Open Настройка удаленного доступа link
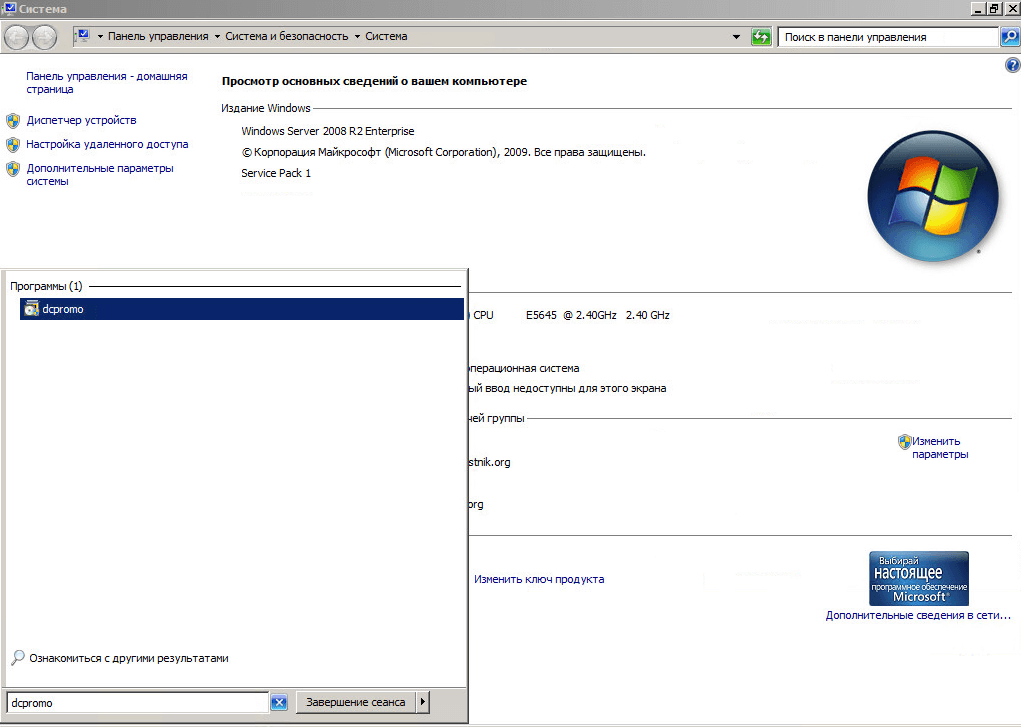This screenshot has width=1021, height=727. point(107,144)
